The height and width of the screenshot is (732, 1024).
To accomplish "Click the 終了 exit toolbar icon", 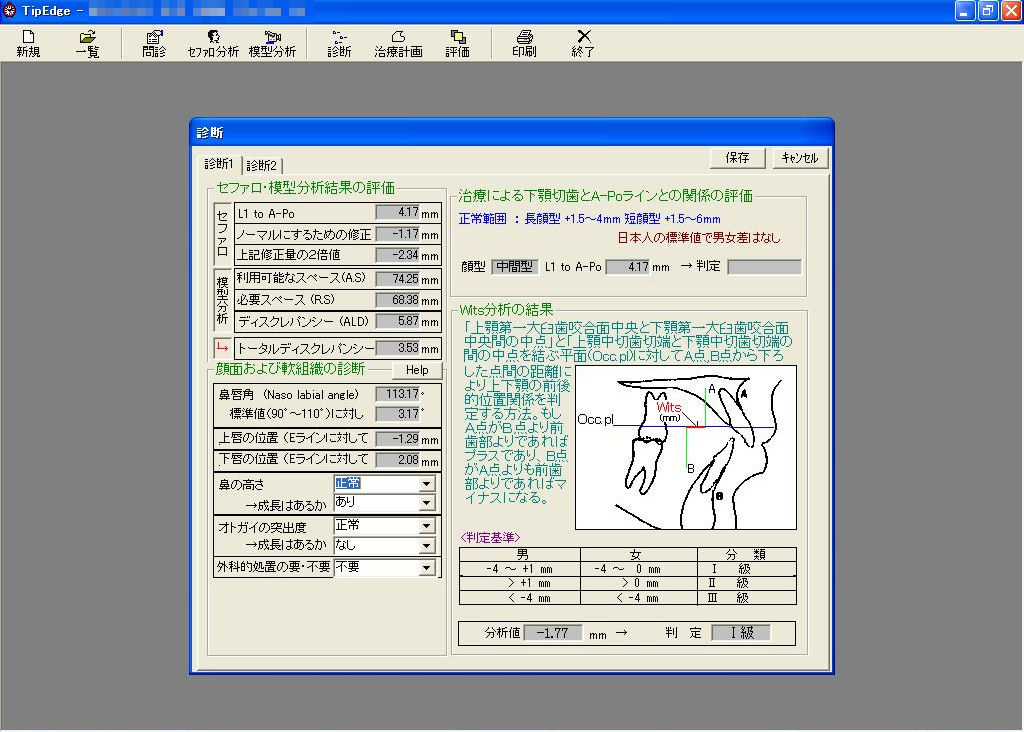I will [583, 43].
